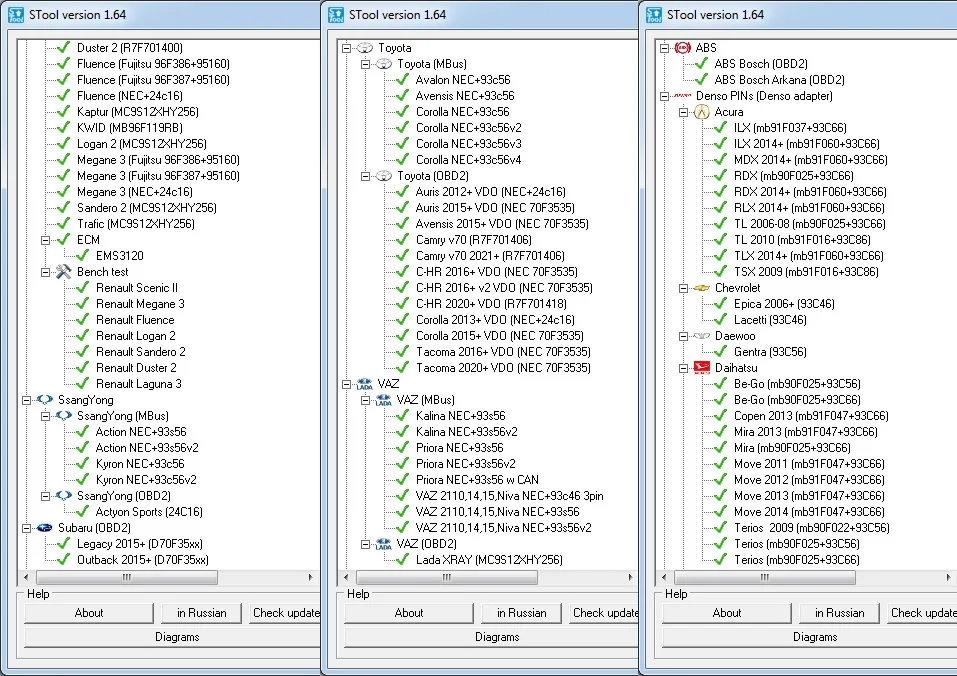Click the Denso PINs logo icon
Viewport: 957px width, 676px height.
click(x=683, y=96)
